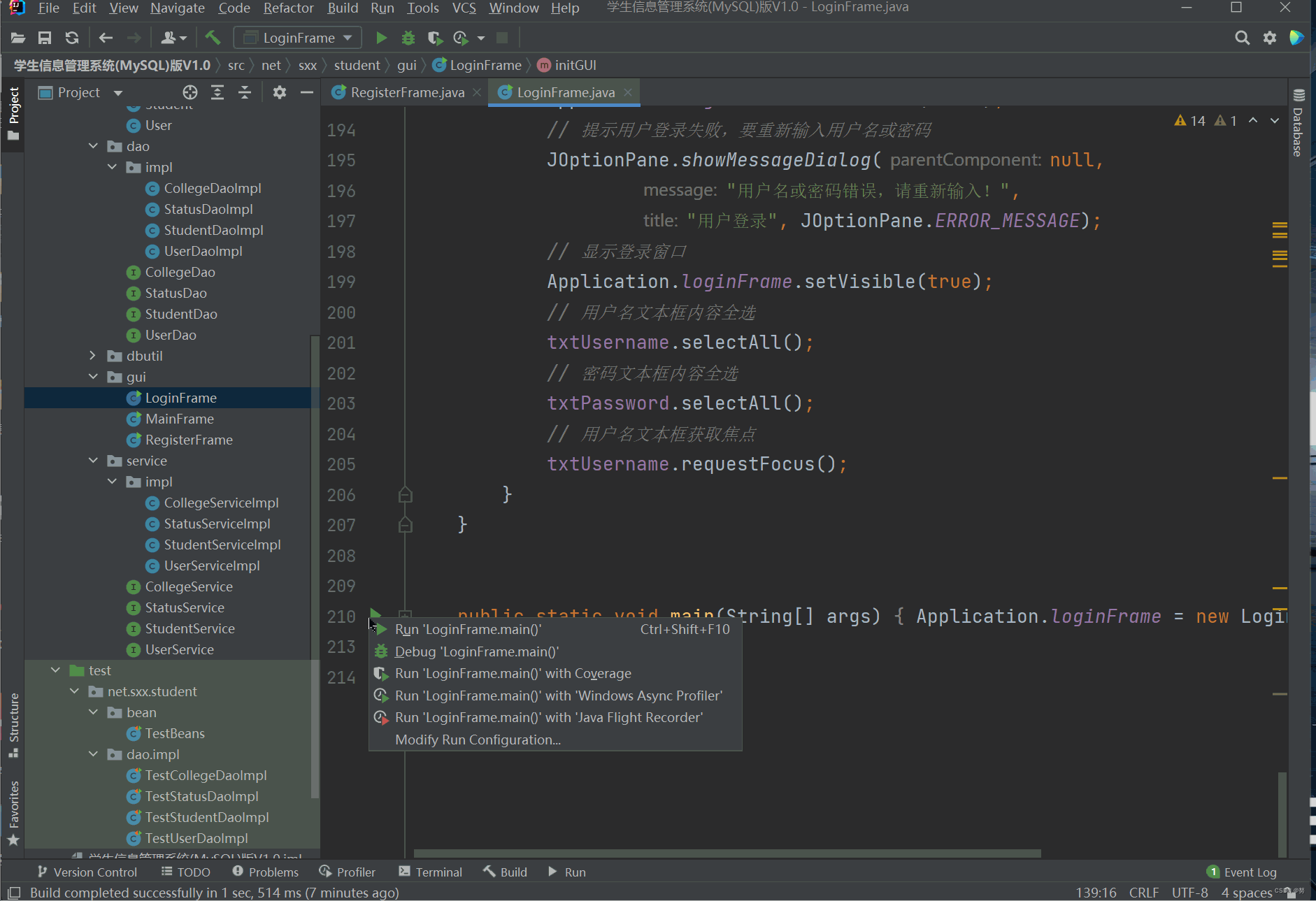Switch to RegisterFrame.java tab
This screenshot has height=901, width=1316.
[407, 92]
